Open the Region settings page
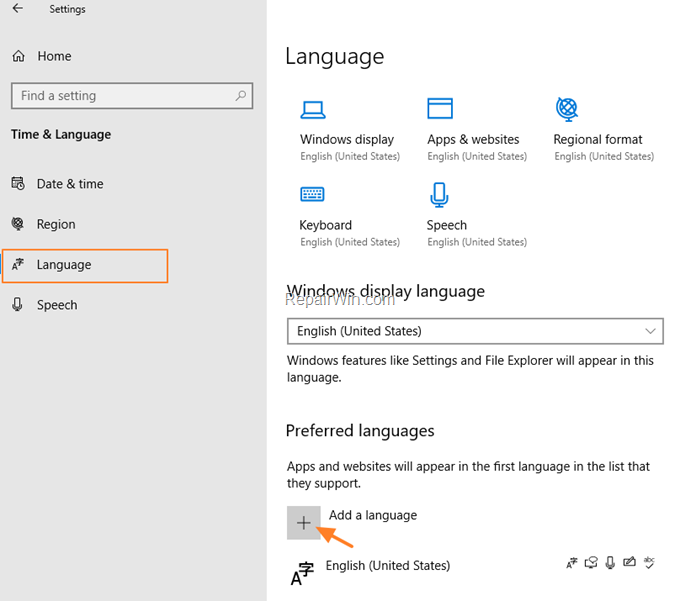The width and height of the screenshot is (680, 601). 56,224
